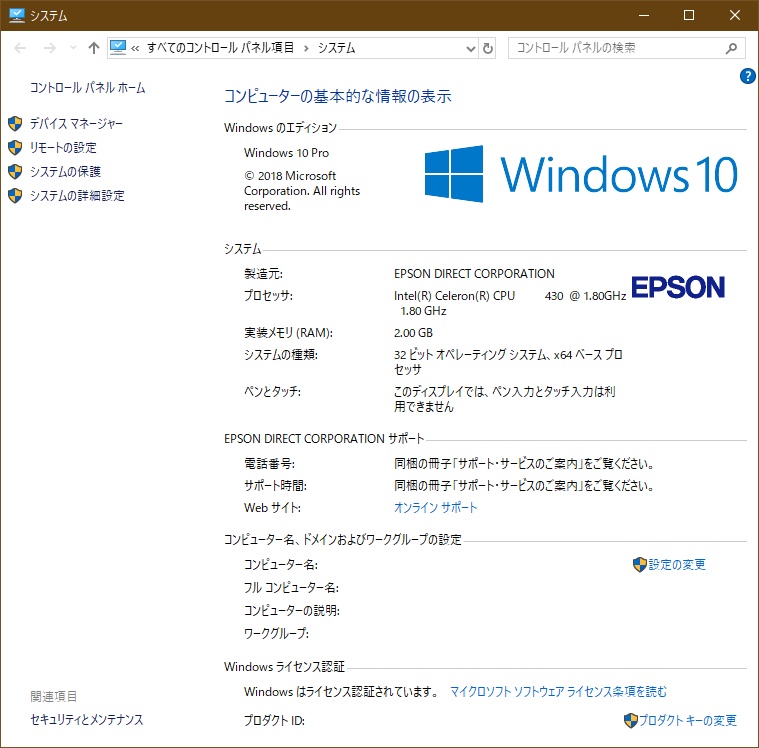759x748 pixels.
Task: Click shield icon next to 設定の変更
Action: click(x=640, y=565)
